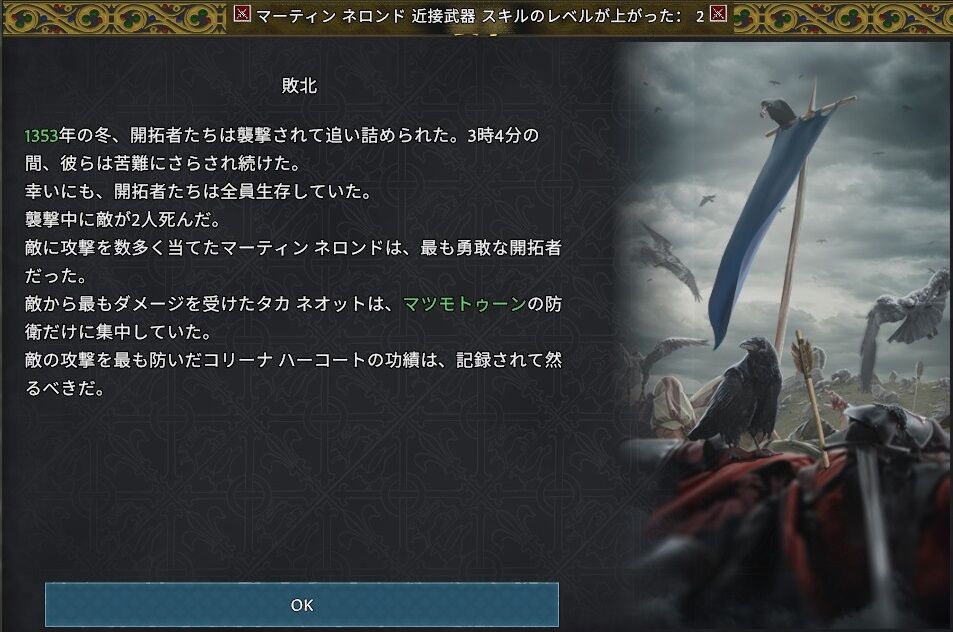Click the 敗北 title heading
This screenshot has width=953, height=632.
pyautogui.click(x=299, y=86)
